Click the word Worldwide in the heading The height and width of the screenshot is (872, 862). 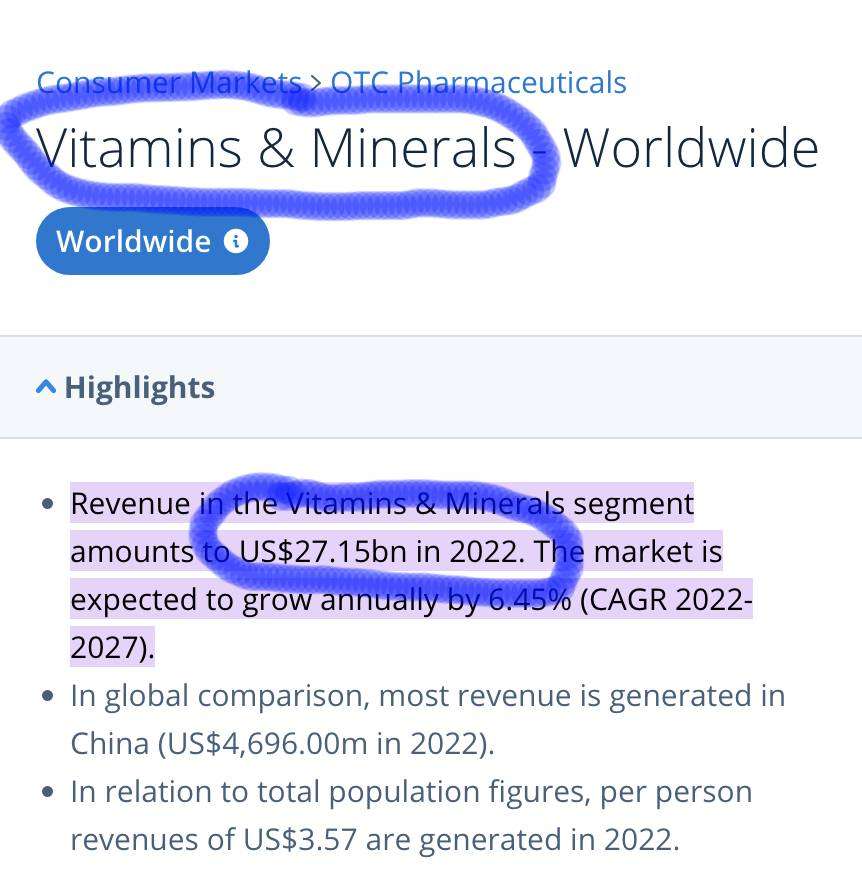coord(690,148)
